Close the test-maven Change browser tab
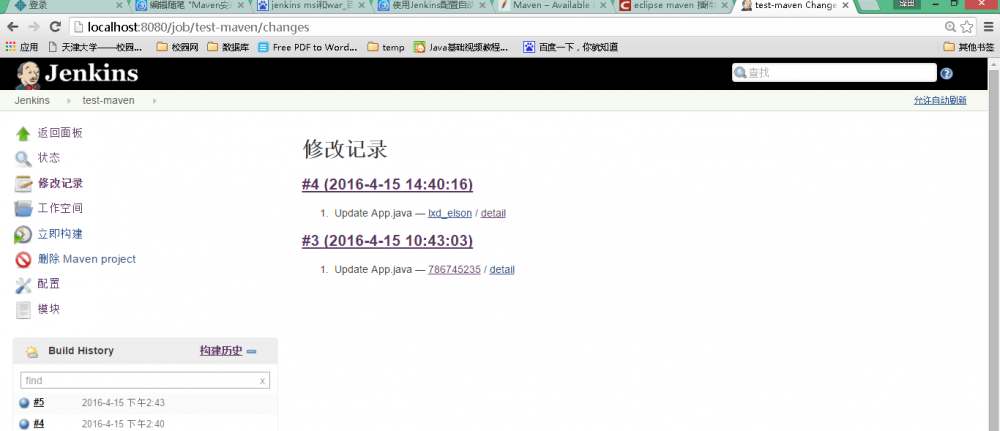 (847, 5)
